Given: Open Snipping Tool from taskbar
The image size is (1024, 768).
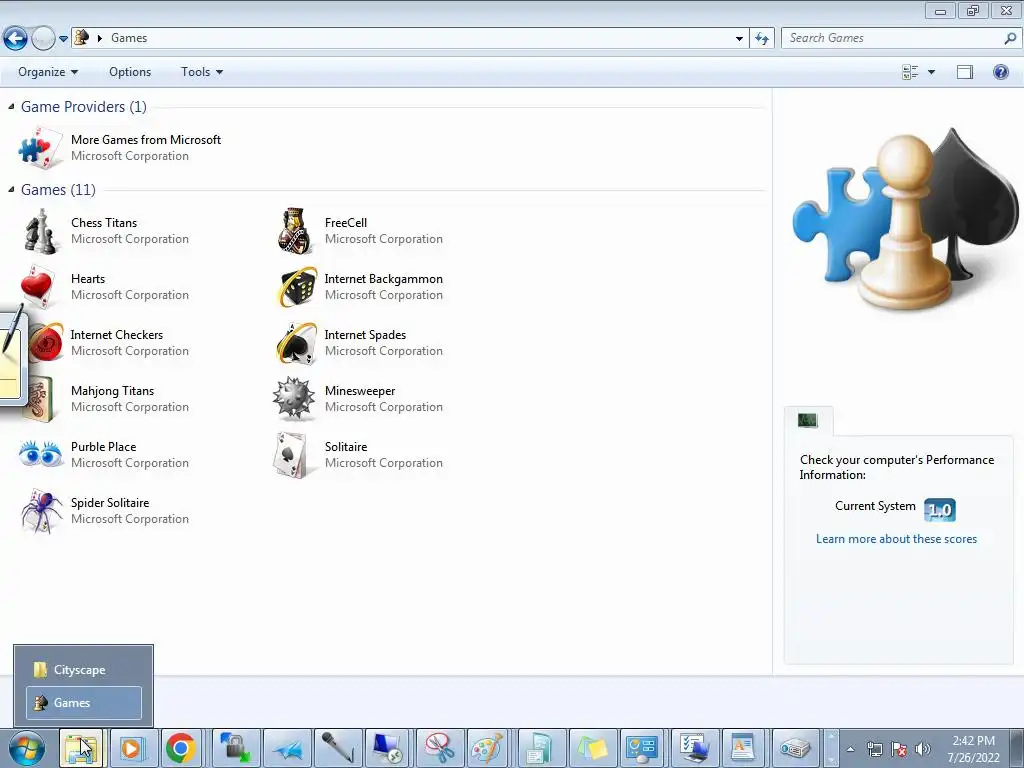Looking at the screenshot, I should tap(440, 748).
